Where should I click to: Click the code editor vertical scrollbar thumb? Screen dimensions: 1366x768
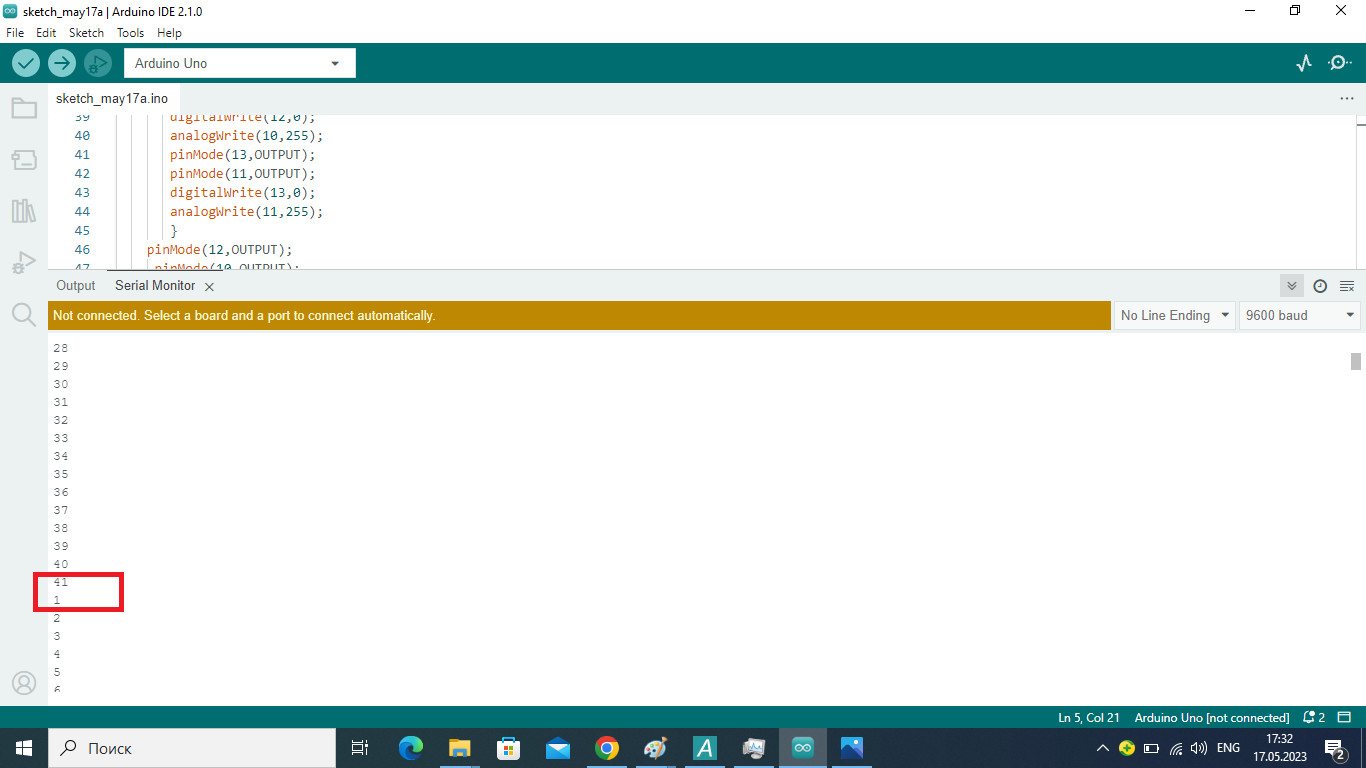click(x=1361, y=124)
